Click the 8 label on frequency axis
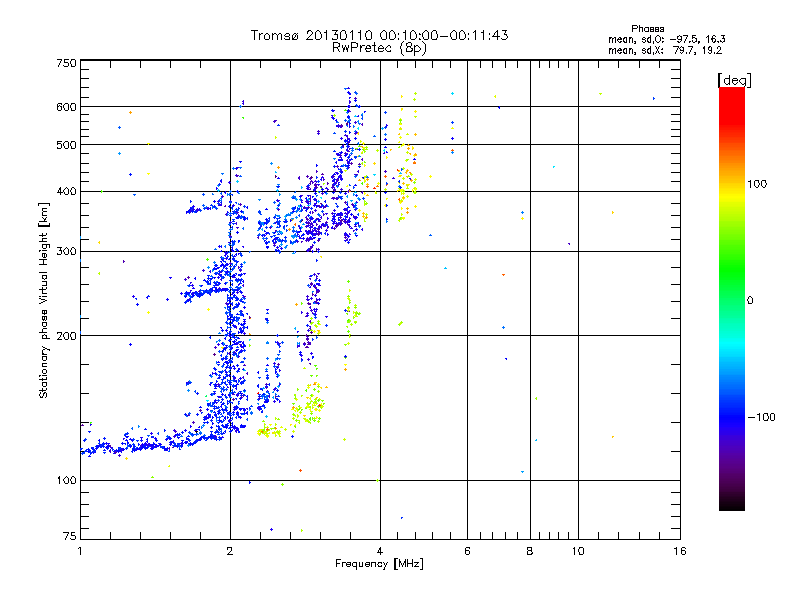The width and height of the screenshot is (800, 600). tap(530, 551)
